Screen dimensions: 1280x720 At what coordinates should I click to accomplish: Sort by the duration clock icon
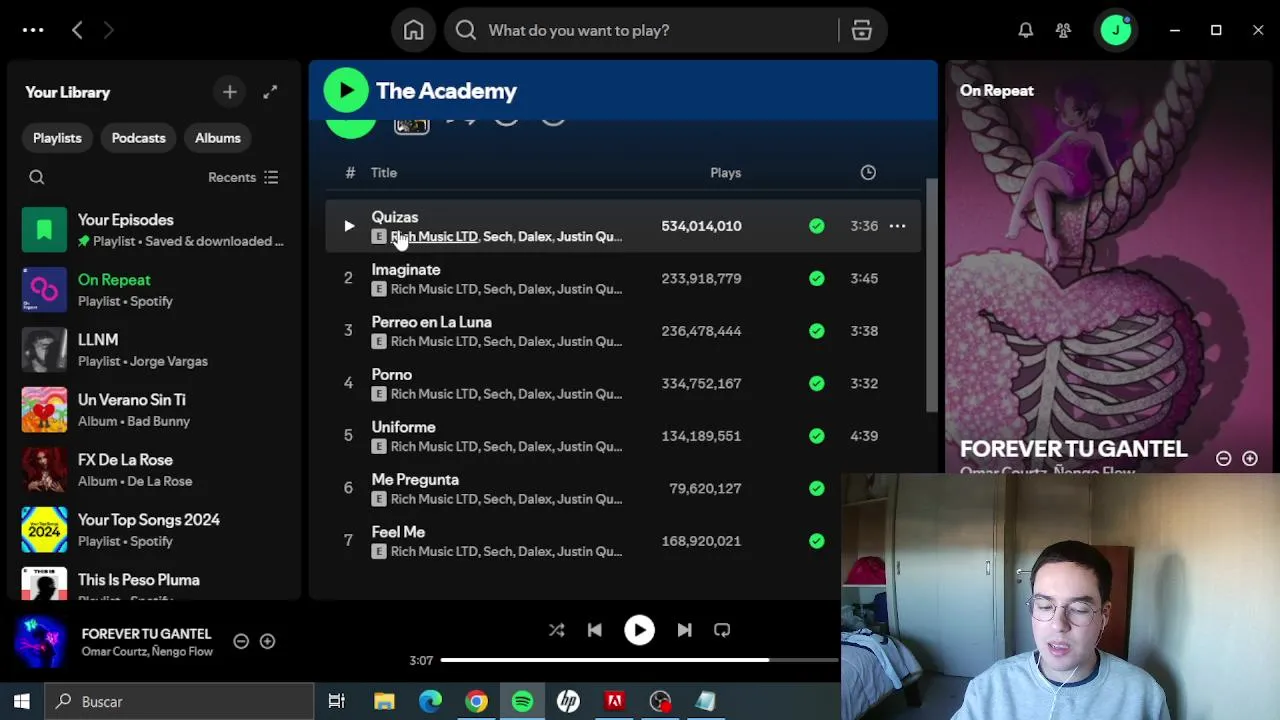[x=868, y=173]
